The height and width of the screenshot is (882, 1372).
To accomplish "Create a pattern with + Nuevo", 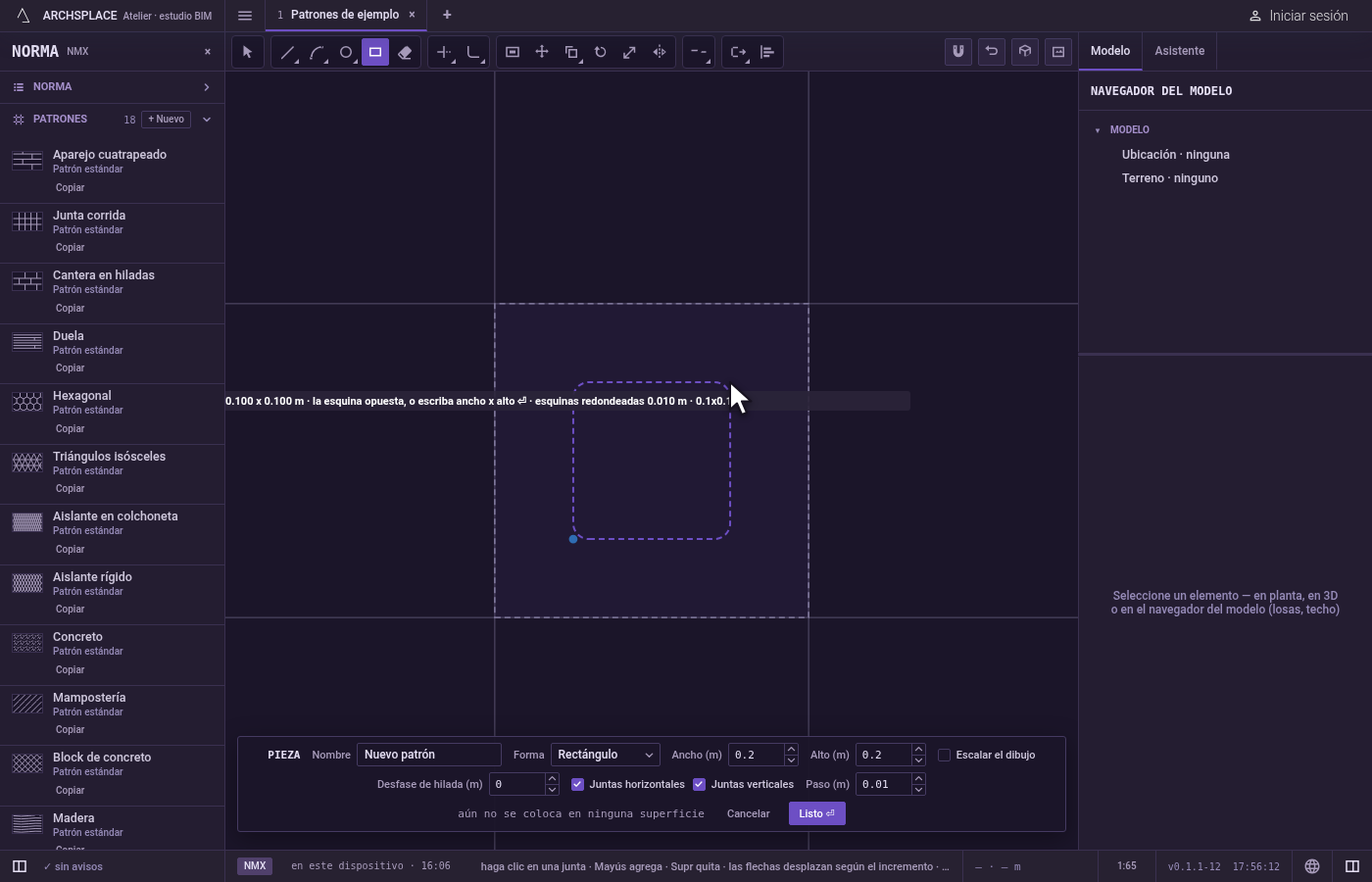I will (x=167, y=120).
